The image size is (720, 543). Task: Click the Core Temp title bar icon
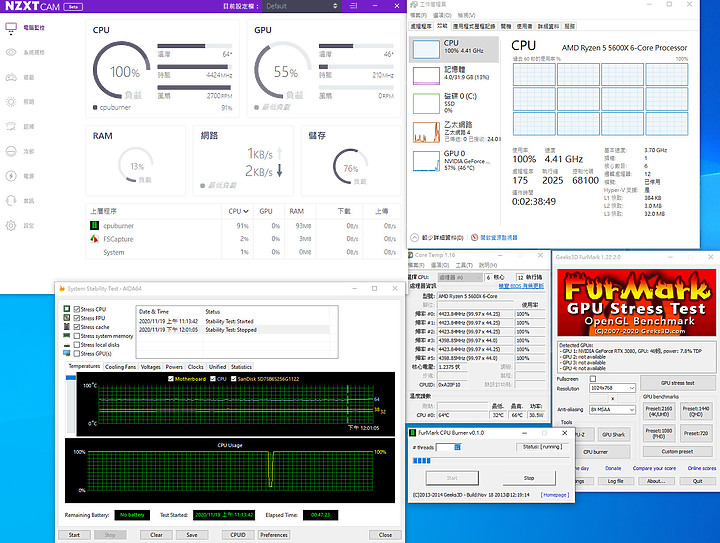(411, 255)
